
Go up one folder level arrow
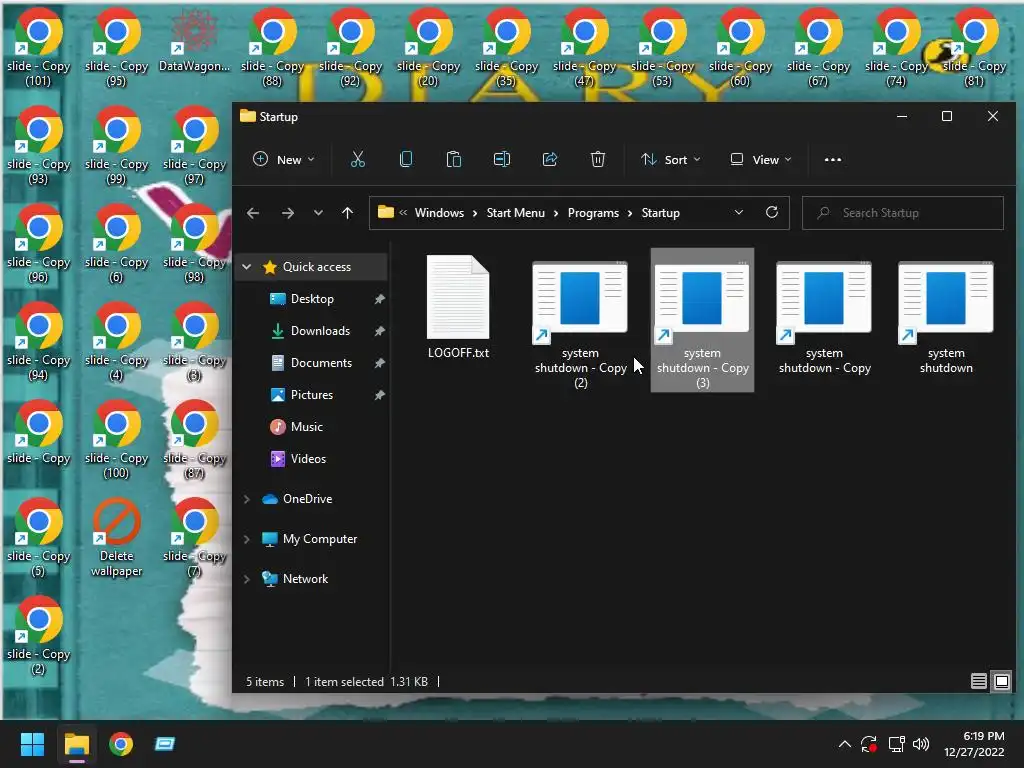tap(347, 213)
